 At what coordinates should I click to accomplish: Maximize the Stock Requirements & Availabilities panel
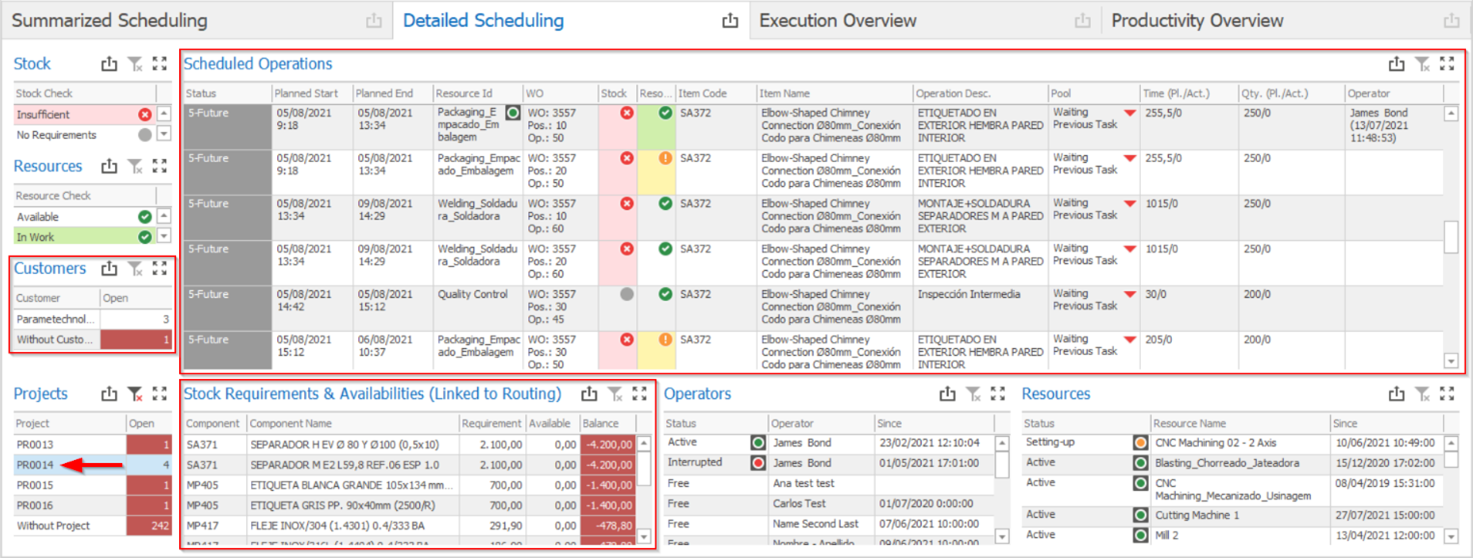click(x=640, y=394)
